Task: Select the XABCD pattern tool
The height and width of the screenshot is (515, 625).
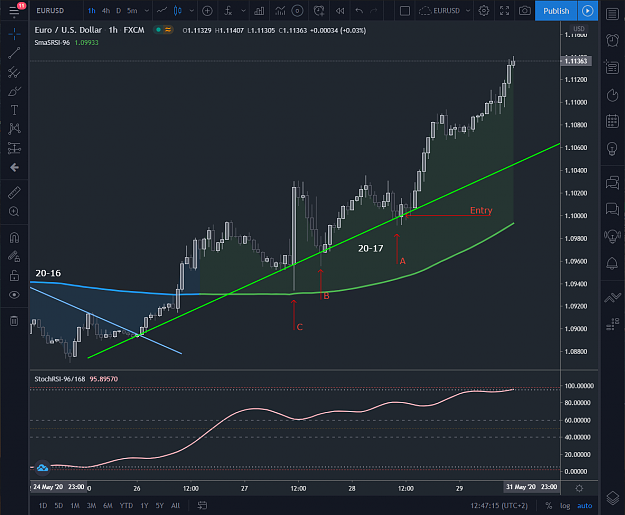Action: tap(14, 129)
